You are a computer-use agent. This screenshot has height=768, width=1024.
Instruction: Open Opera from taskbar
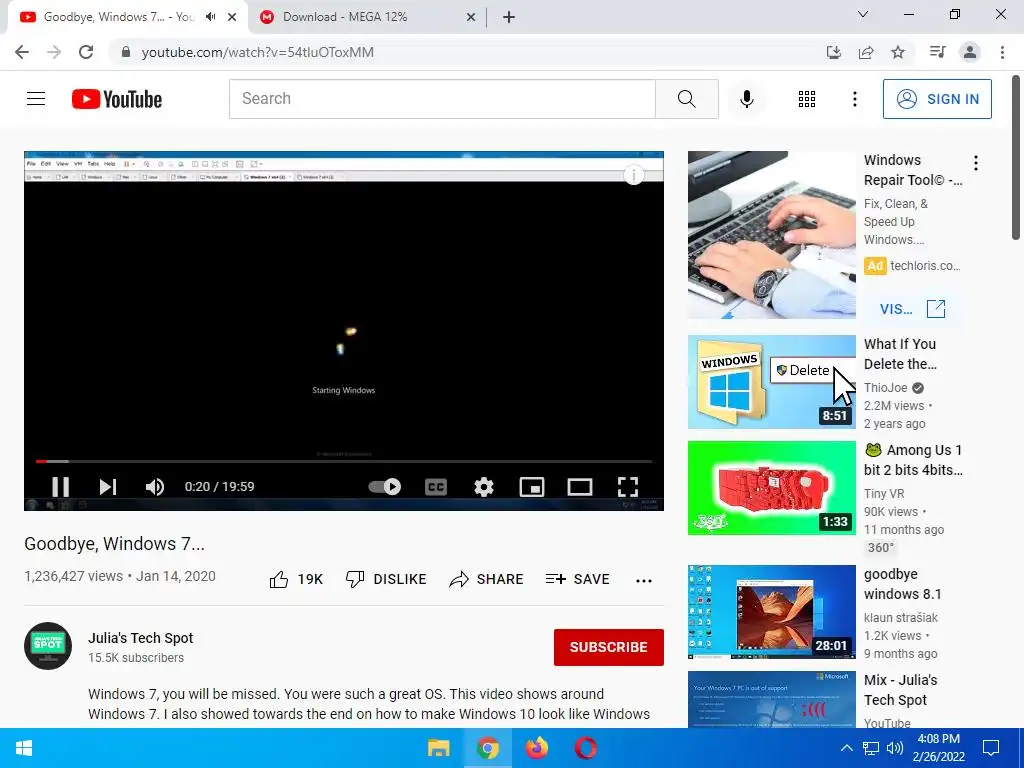coord(586,748)
